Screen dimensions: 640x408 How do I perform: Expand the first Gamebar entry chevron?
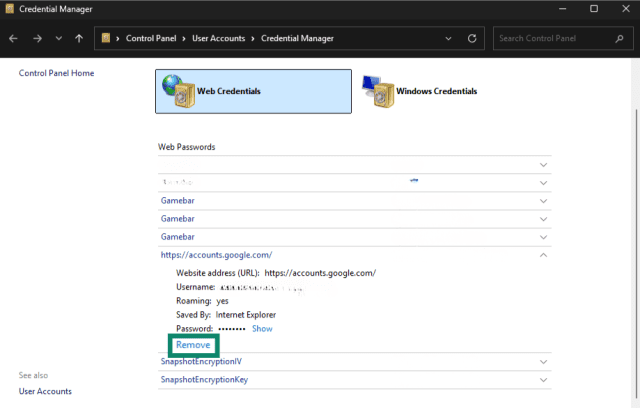(543, 201)
